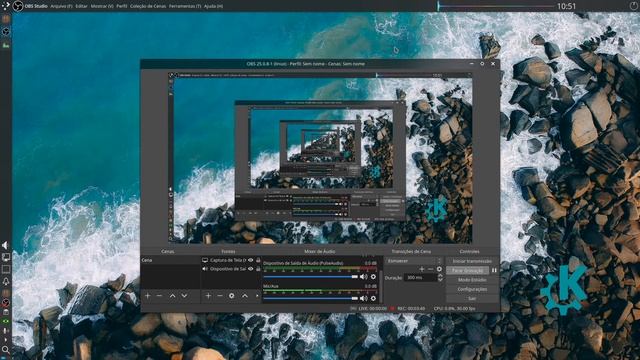The height and width of the screenshot is (360, 640).
Task: Remove the transition with the minus icon
Action: 431,269
